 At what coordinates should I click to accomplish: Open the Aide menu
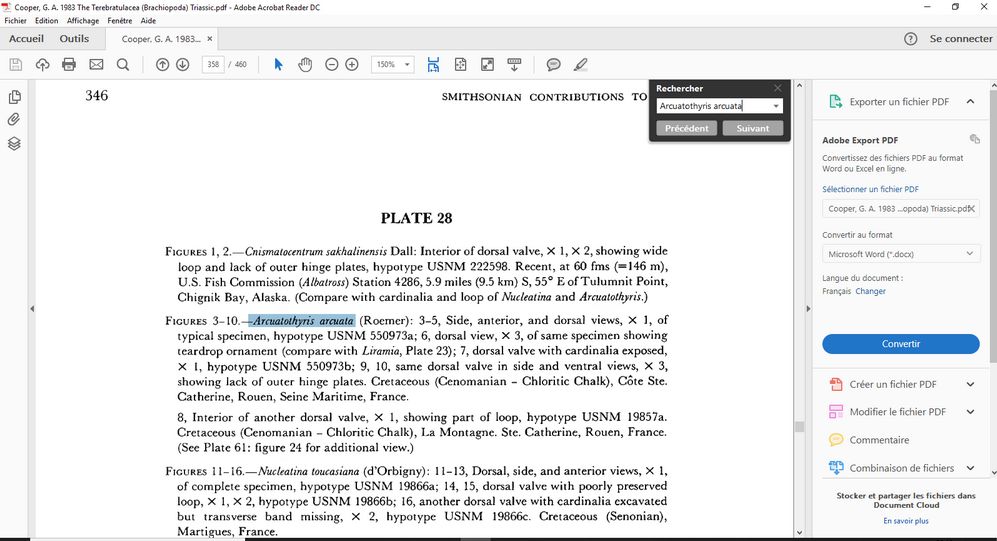tap(148, 20)
